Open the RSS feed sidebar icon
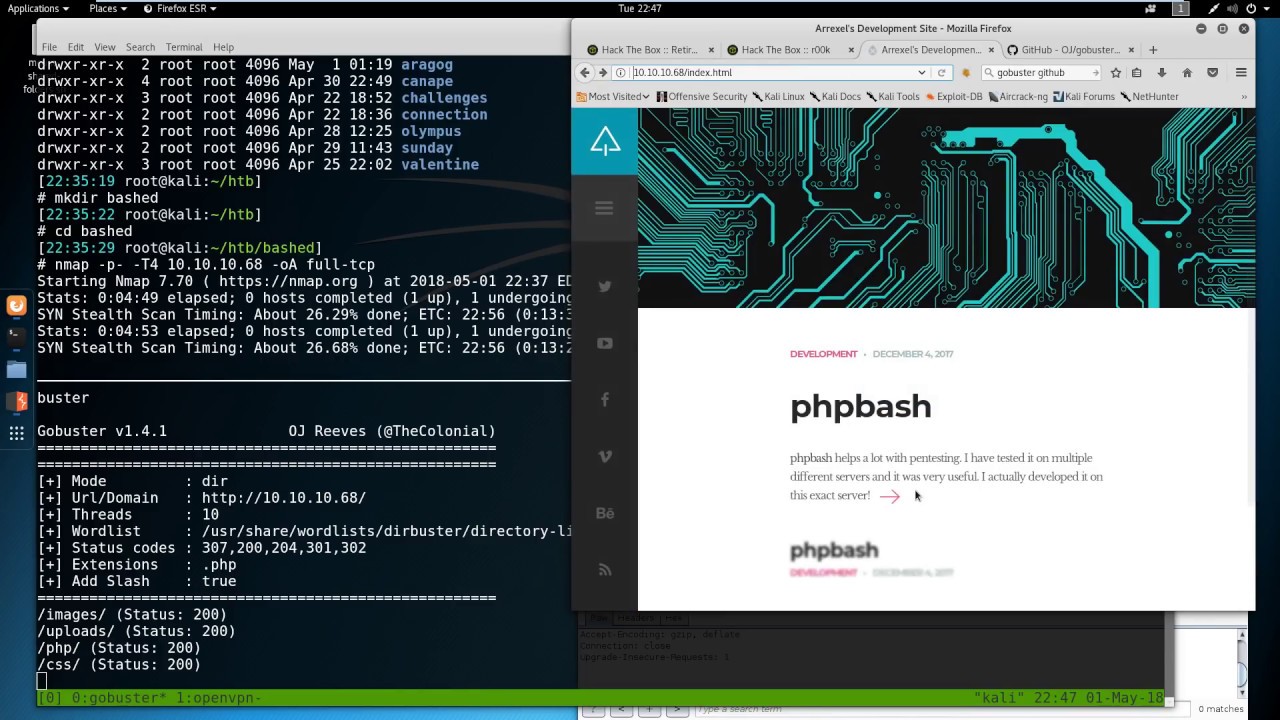1280x720 pixels. coord(605,570)
